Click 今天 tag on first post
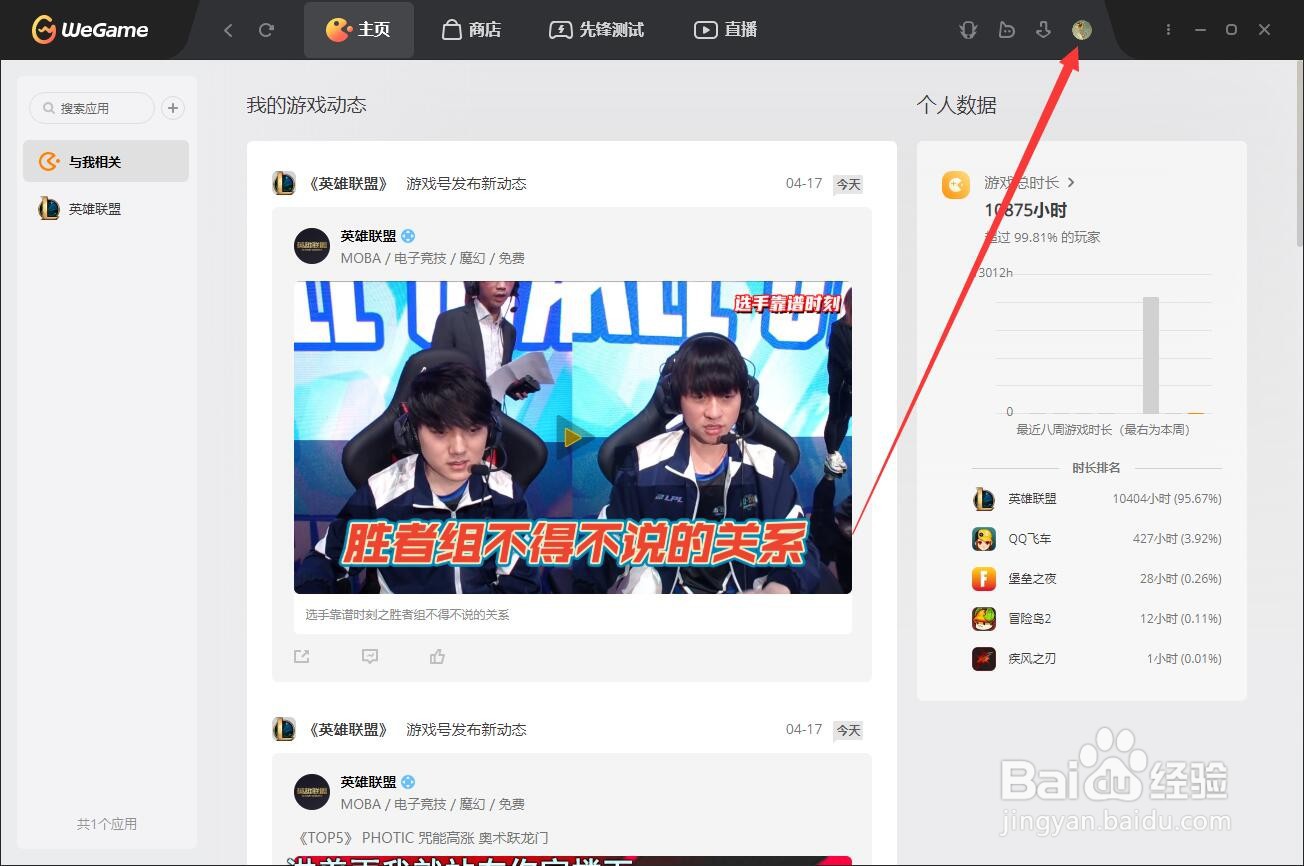The image size is (1304, 866). [848, 185]
